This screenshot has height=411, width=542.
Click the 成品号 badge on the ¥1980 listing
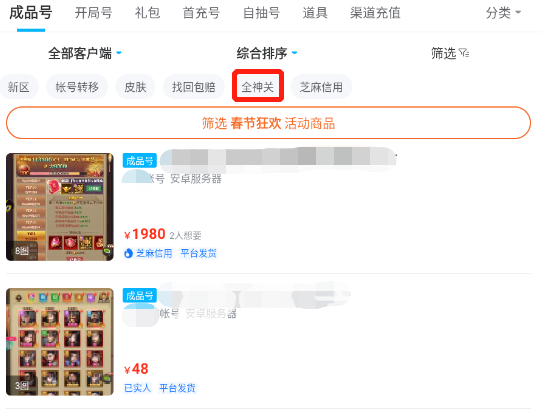140,161
